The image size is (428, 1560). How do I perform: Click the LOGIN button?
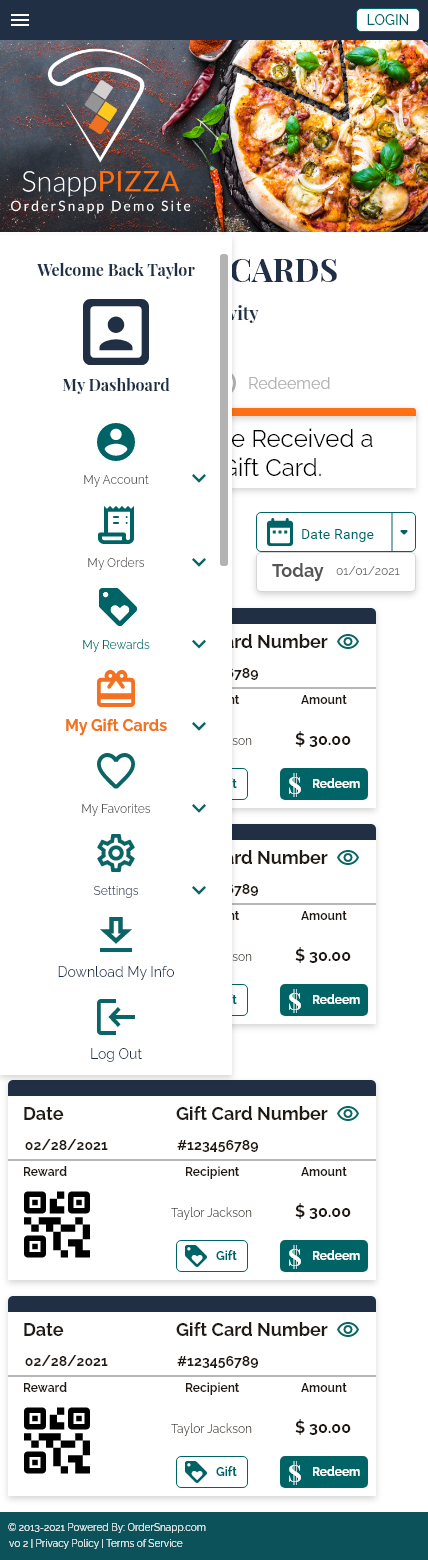pos(388,20)
